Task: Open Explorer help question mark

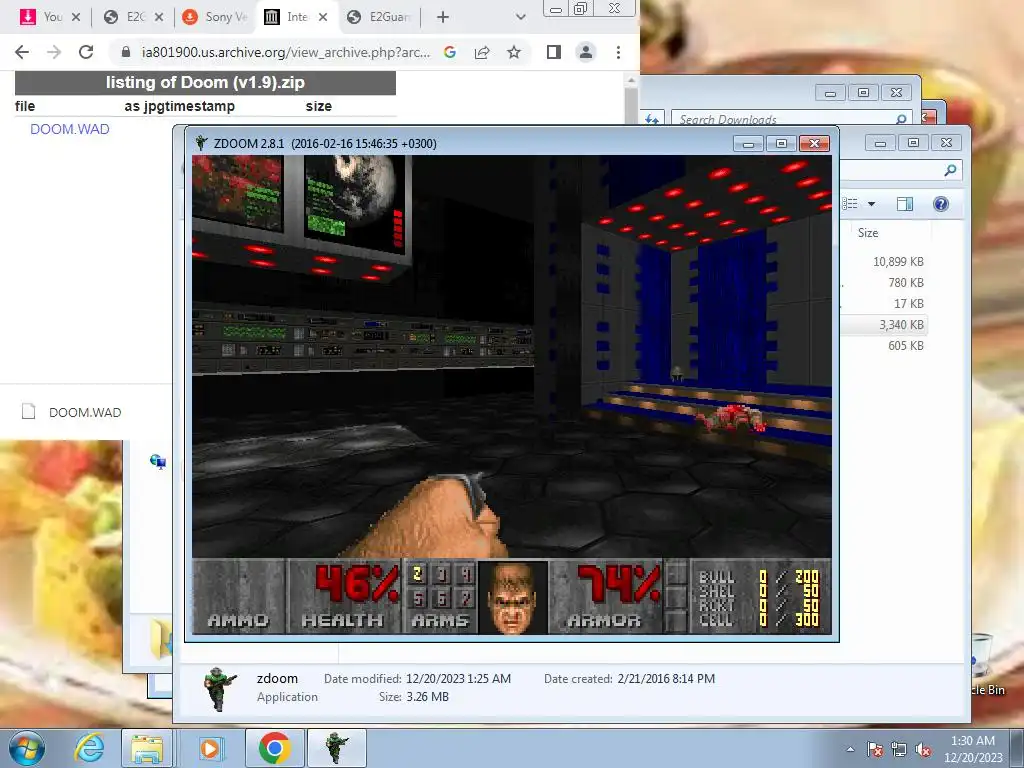Action: [940, 204]
